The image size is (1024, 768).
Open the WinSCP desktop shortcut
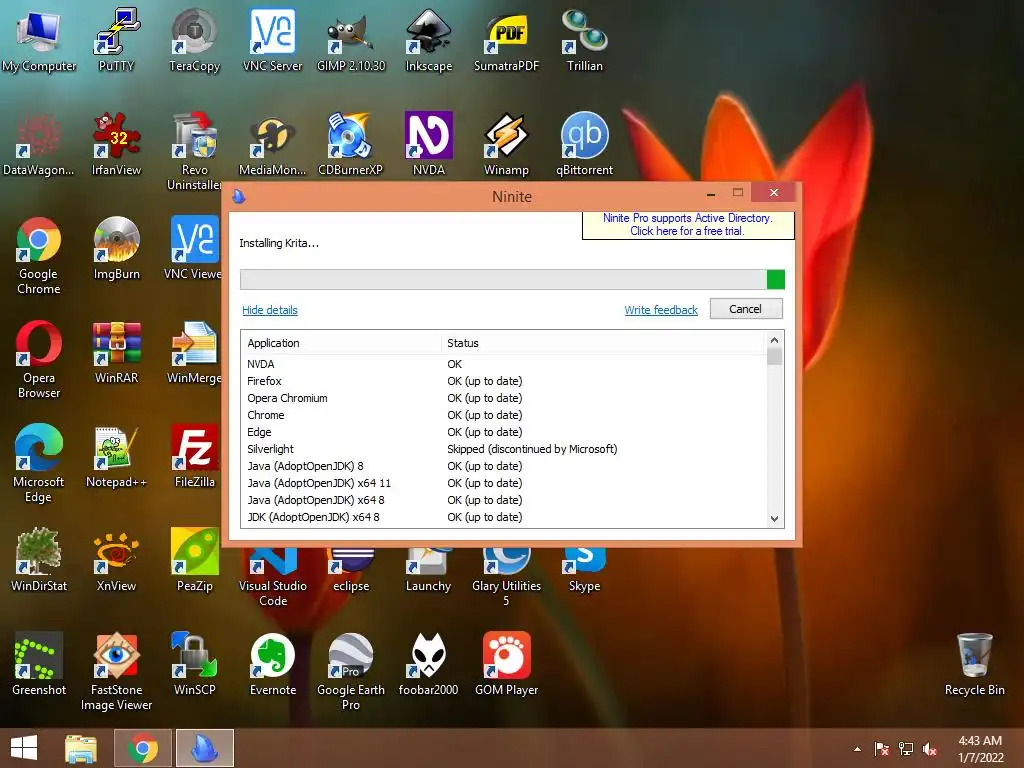pos(195,664)
